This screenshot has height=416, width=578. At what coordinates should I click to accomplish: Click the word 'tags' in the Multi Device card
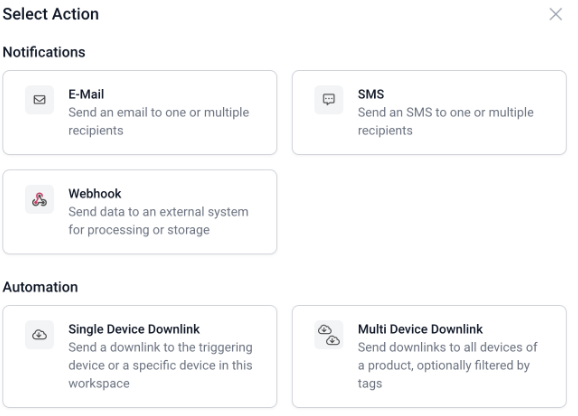[x=370, y=384]
